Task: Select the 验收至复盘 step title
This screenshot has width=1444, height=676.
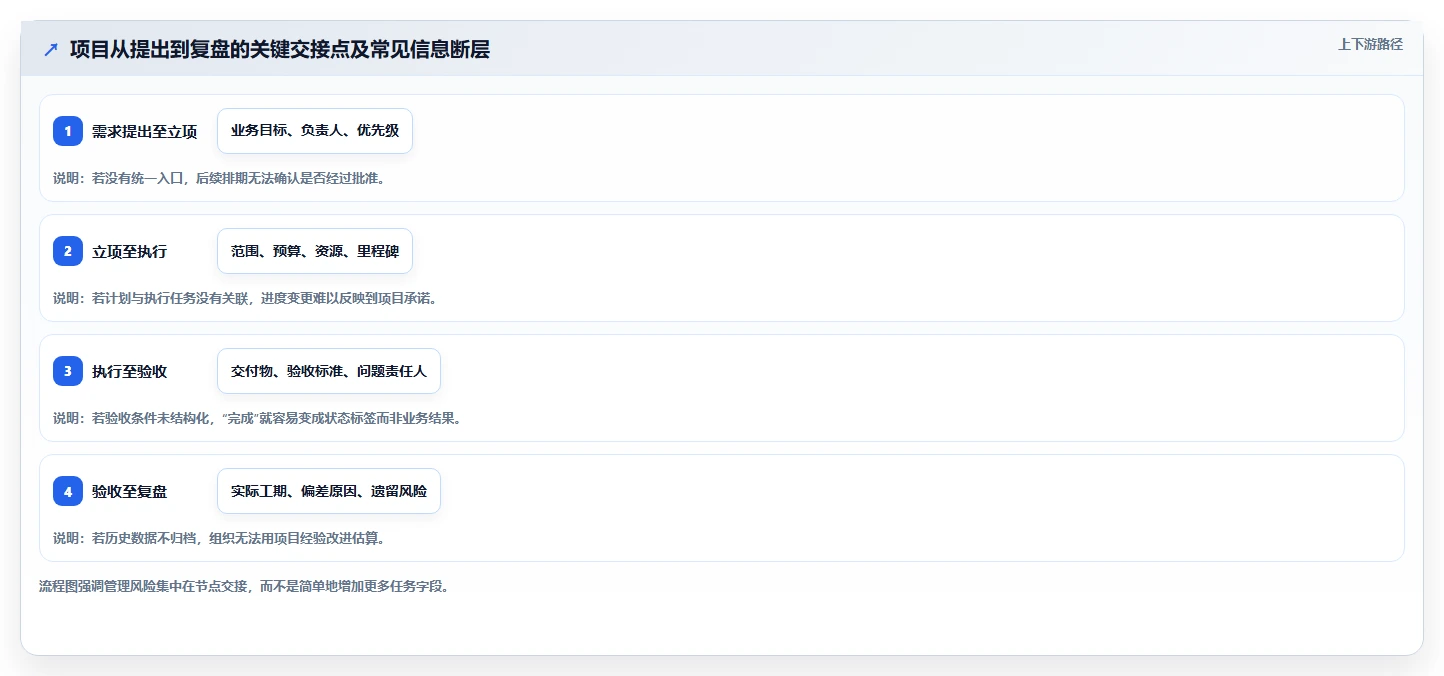Action: pyautogui.click(x=130, y=491)
